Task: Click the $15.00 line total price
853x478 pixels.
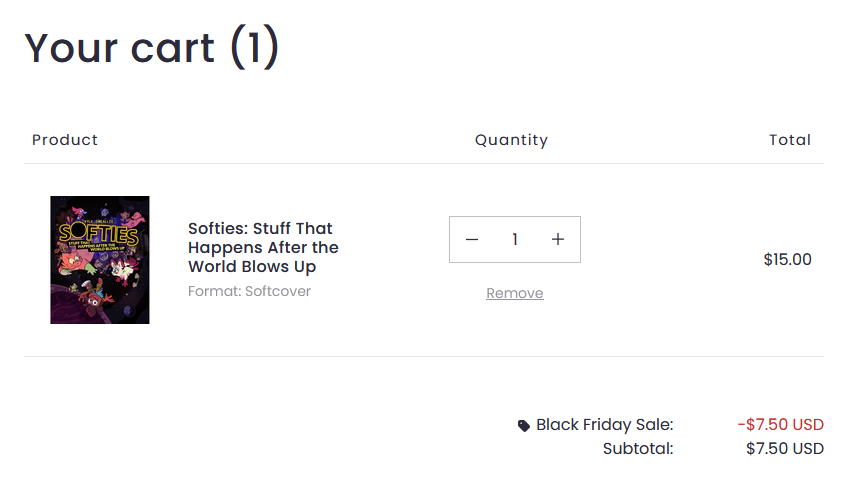Action: click(x=787, y=260)
